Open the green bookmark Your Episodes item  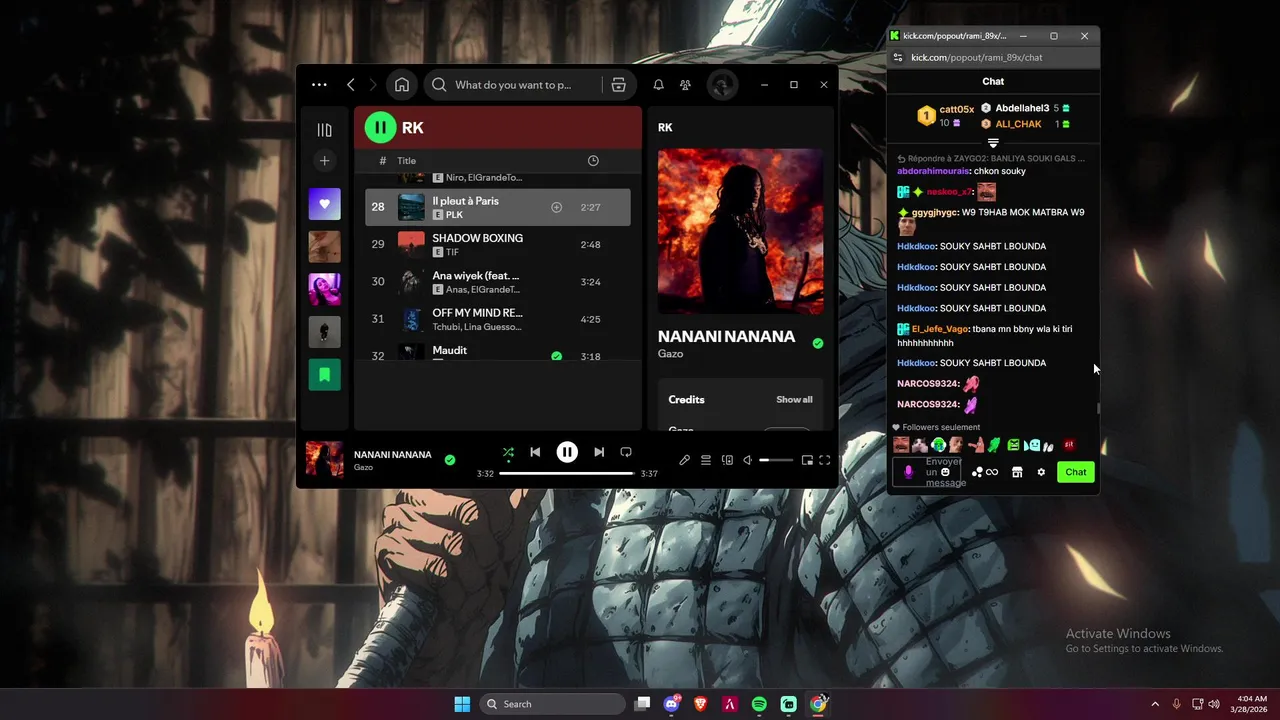[x=324, y=375]
